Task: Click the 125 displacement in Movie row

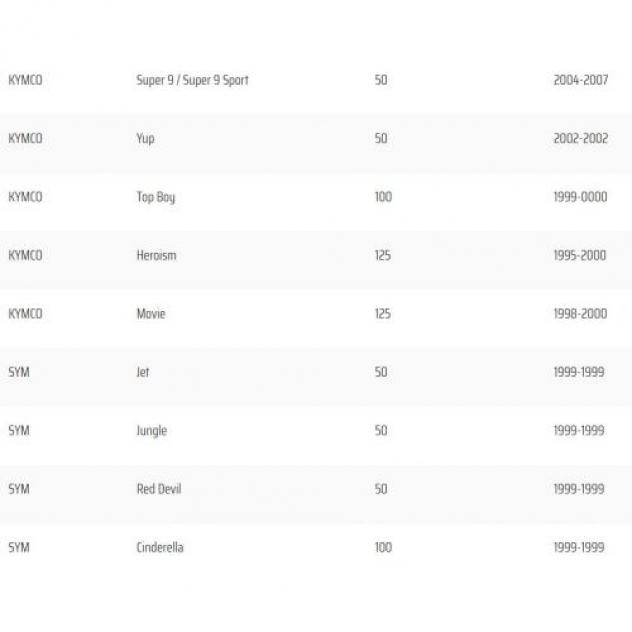Action: 383,314
